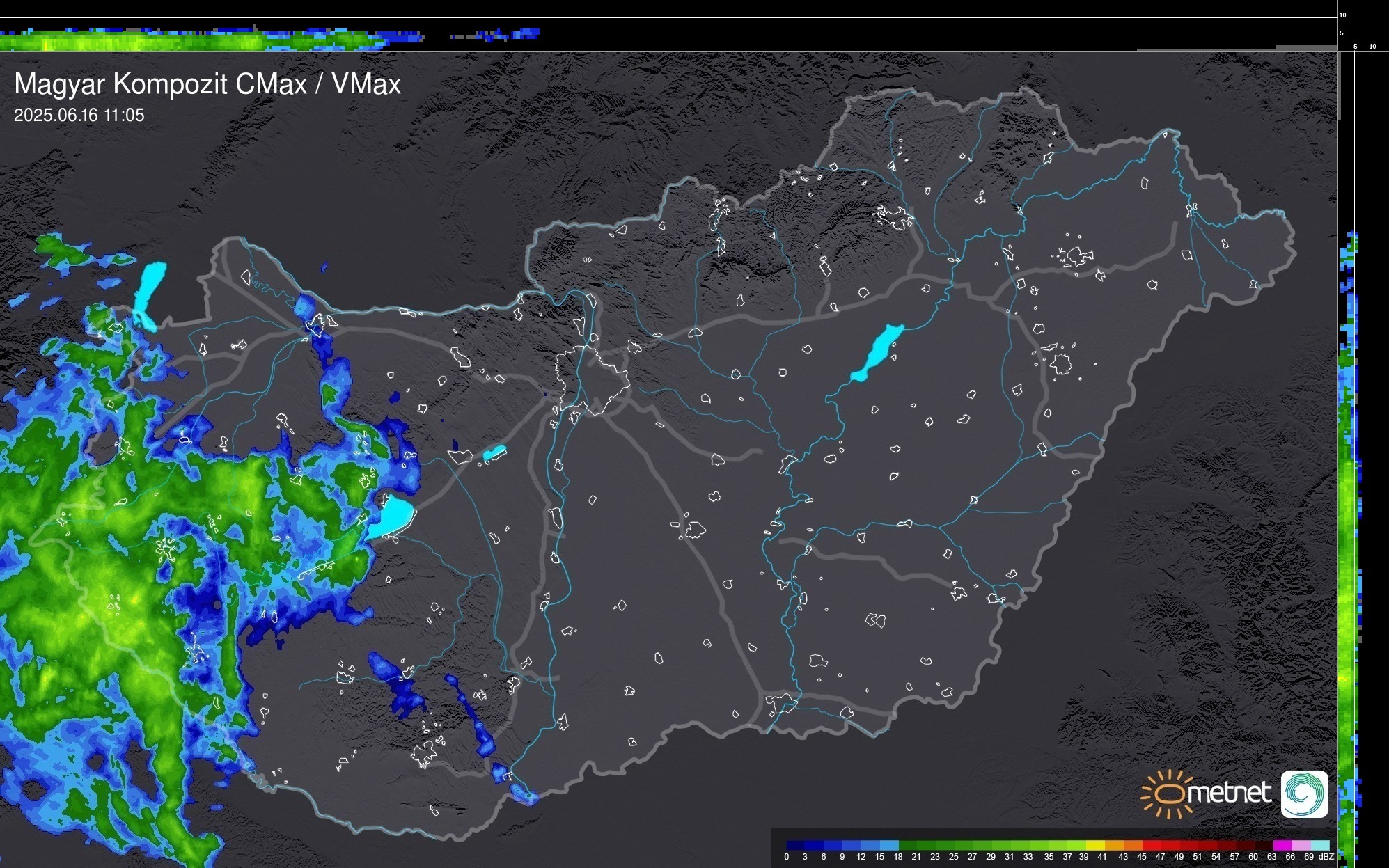Click the dBZ unit label

pos(1326,857)
